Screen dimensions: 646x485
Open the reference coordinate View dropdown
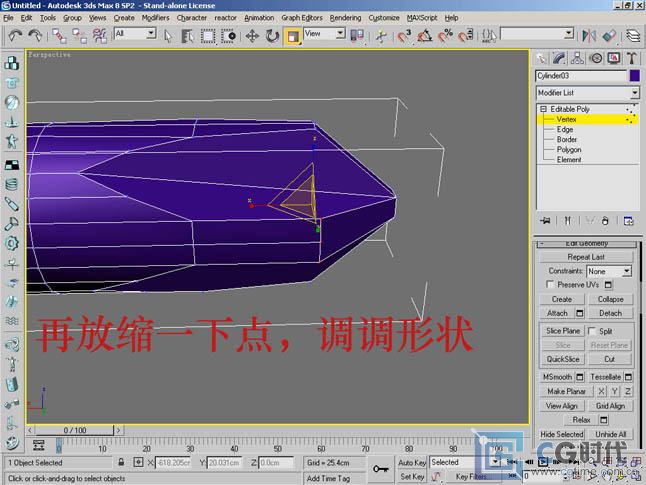[x=340, y=33]
